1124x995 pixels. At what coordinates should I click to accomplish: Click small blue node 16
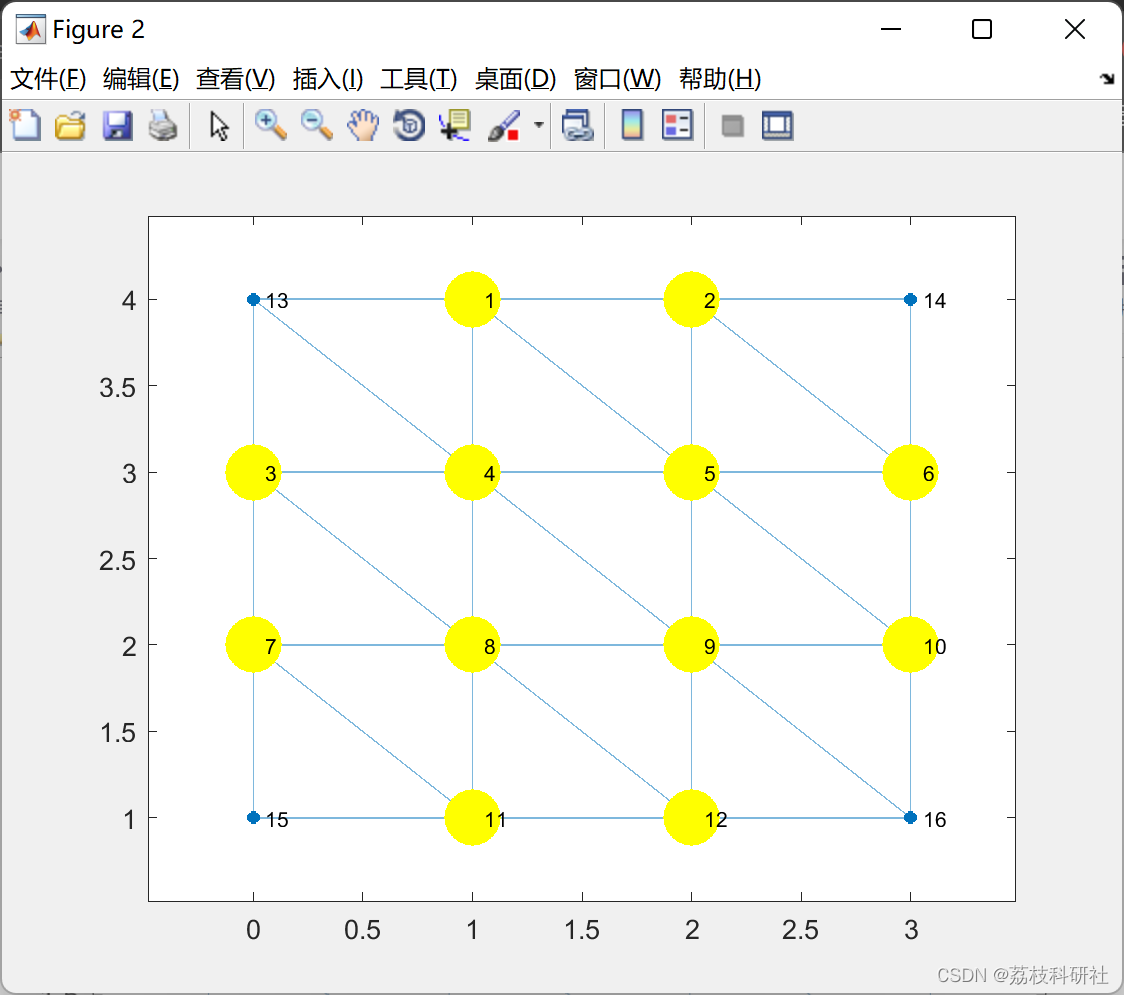910,818
